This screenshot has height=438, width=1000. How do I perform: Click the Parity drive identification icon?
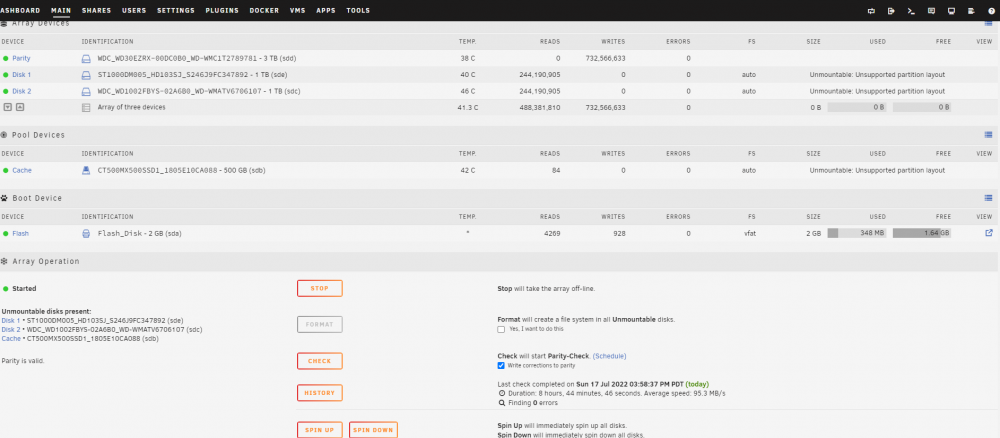click(86, 59)
